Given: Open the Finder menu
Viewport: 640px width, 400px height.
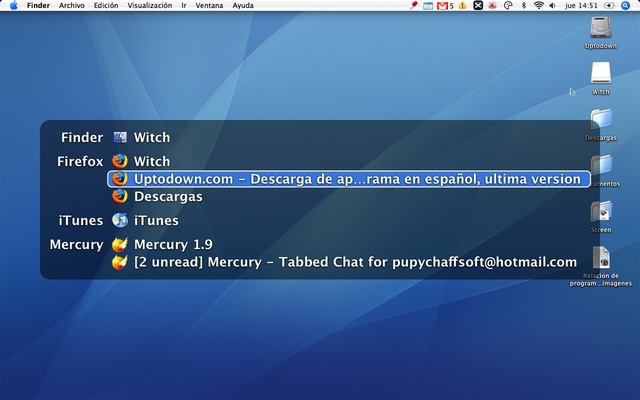Looking at the screenshot, I should 38,5.
